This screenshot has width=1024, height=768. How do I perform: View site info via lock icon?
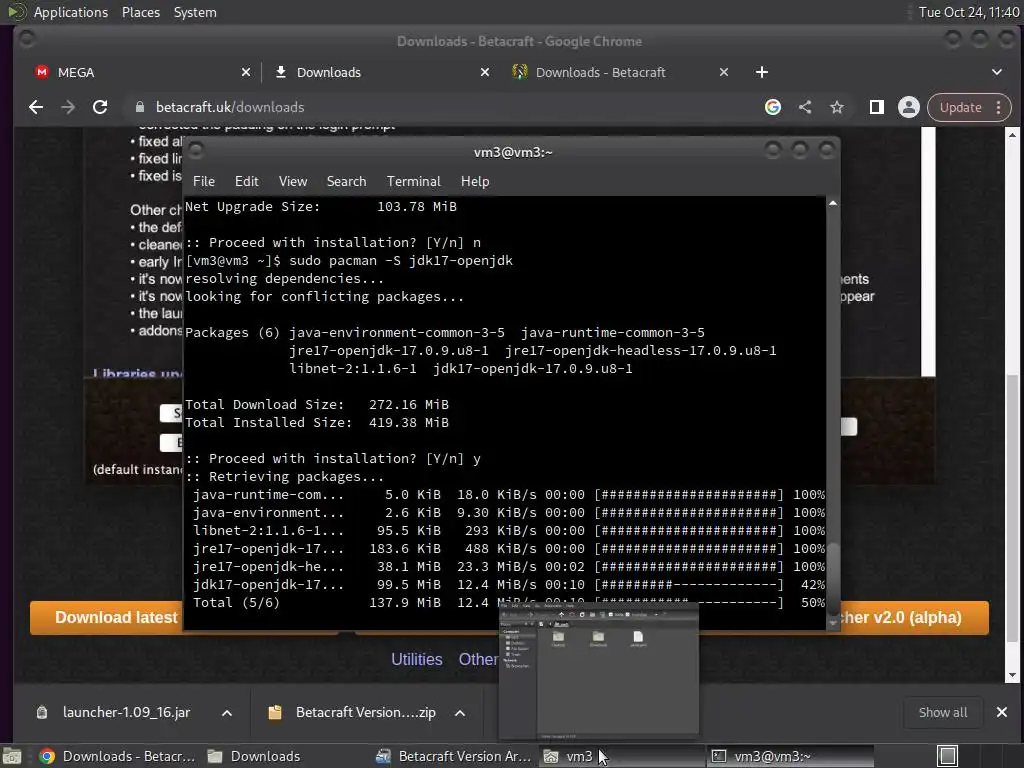coord(140,107)
